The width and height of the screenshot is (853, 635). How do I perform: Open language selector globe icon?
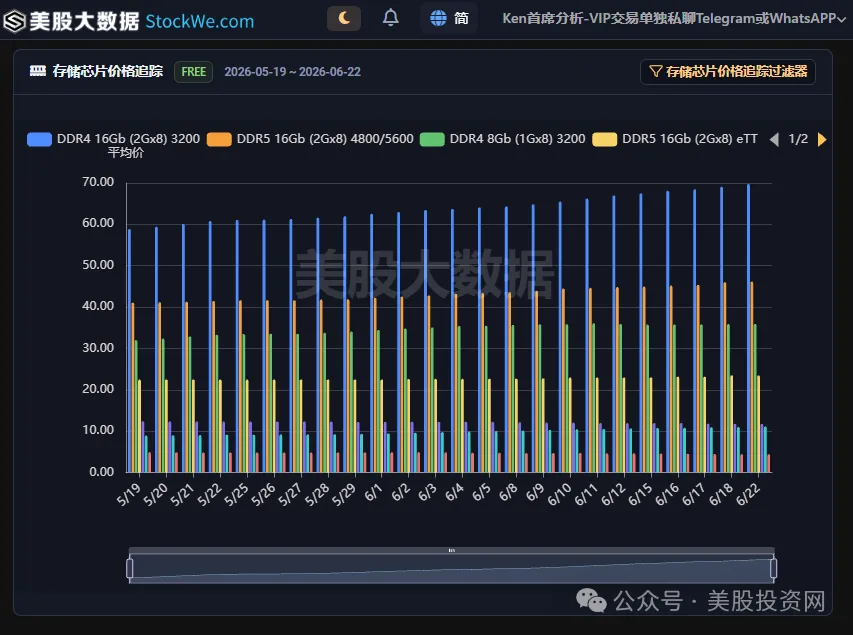[438, 19]
